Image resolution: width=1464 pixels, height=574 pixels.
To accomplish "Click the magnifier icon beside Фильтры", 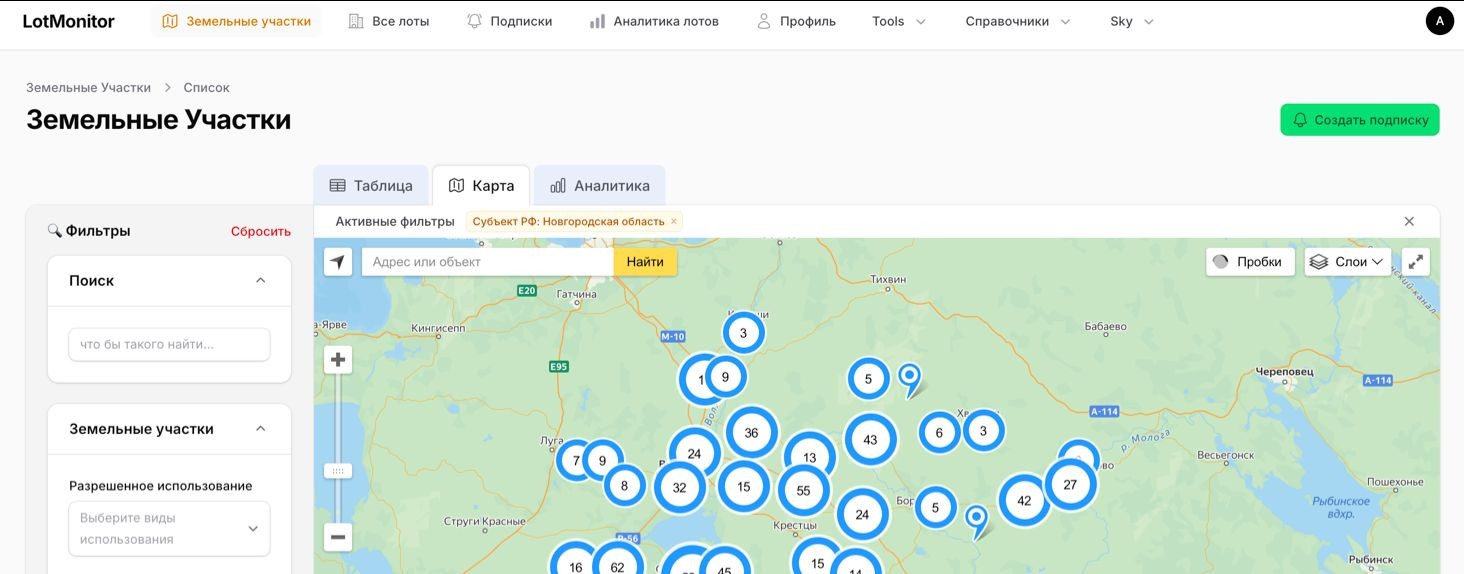I will coord(55,231).
